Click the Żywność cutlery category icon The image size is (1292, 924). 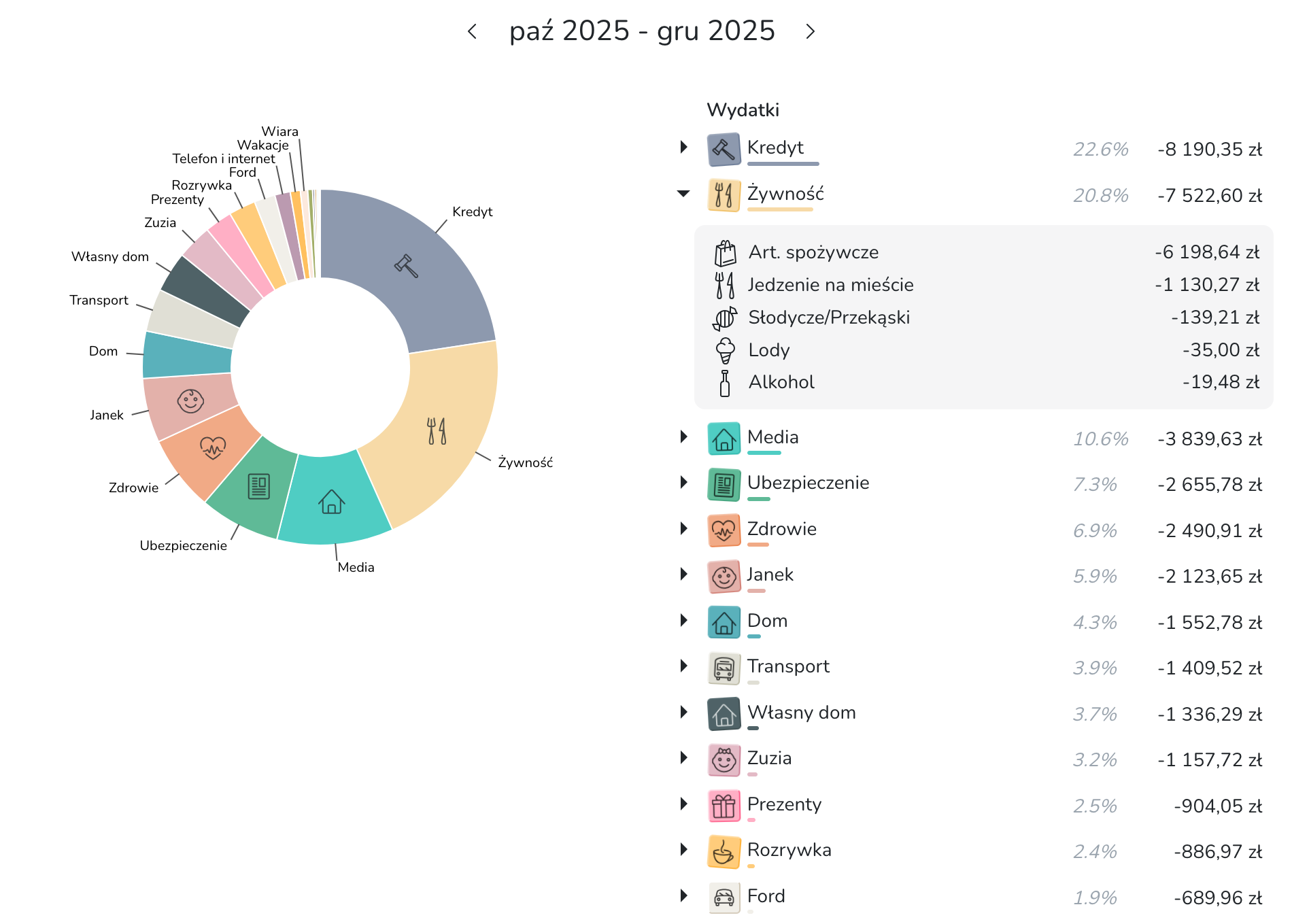724,196
